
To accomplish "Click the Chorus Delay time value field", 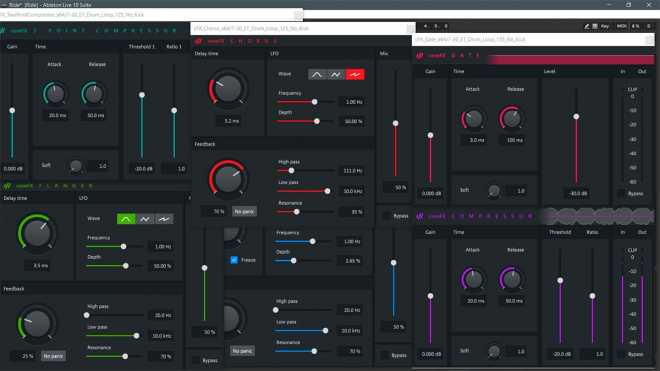I will (231, 121).
